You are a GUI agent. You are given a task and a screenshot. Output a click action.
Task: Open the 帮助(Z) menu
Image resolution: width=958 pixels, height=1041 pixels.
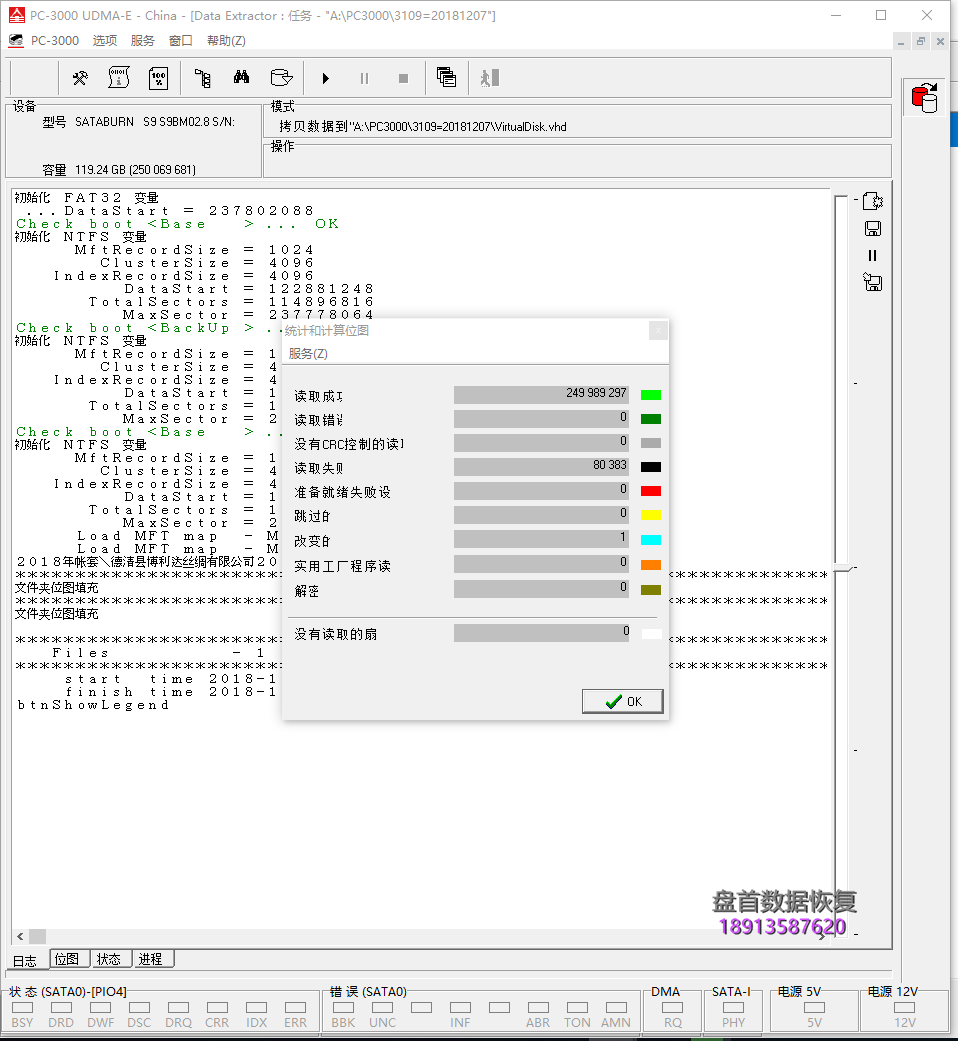click(x=226, y=40)
